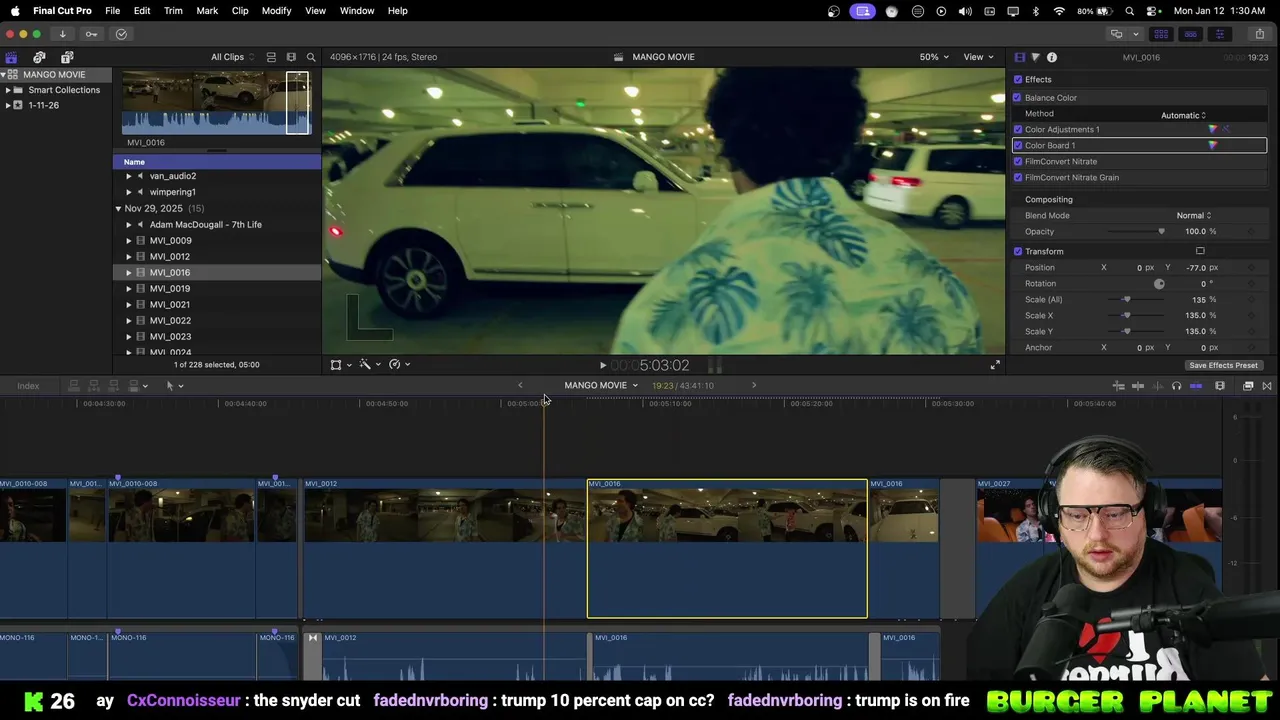
Task: Click Save Effects Preset button
Action: click(x=1223, y=365)
